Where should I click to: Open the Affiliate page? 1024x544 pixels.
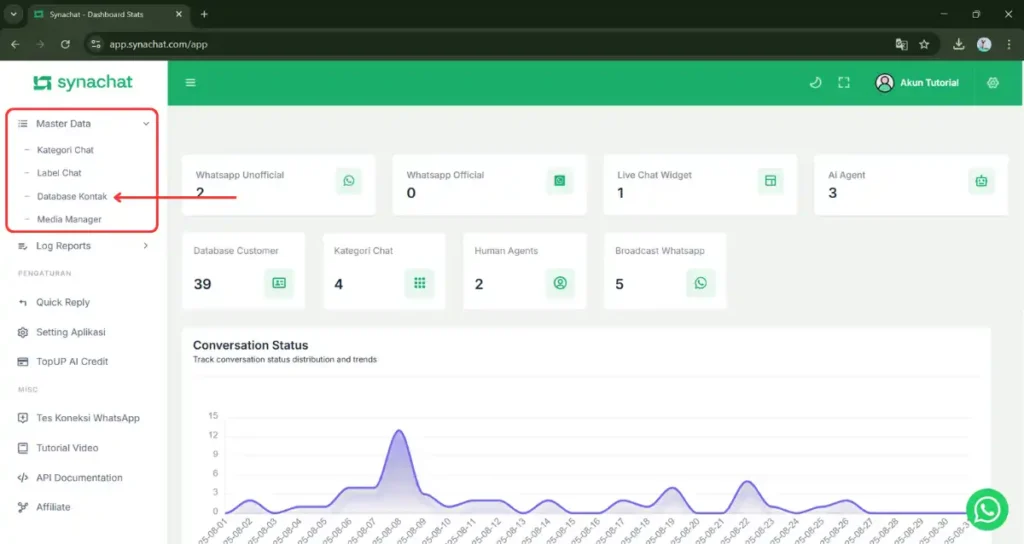tap(53, 507)
